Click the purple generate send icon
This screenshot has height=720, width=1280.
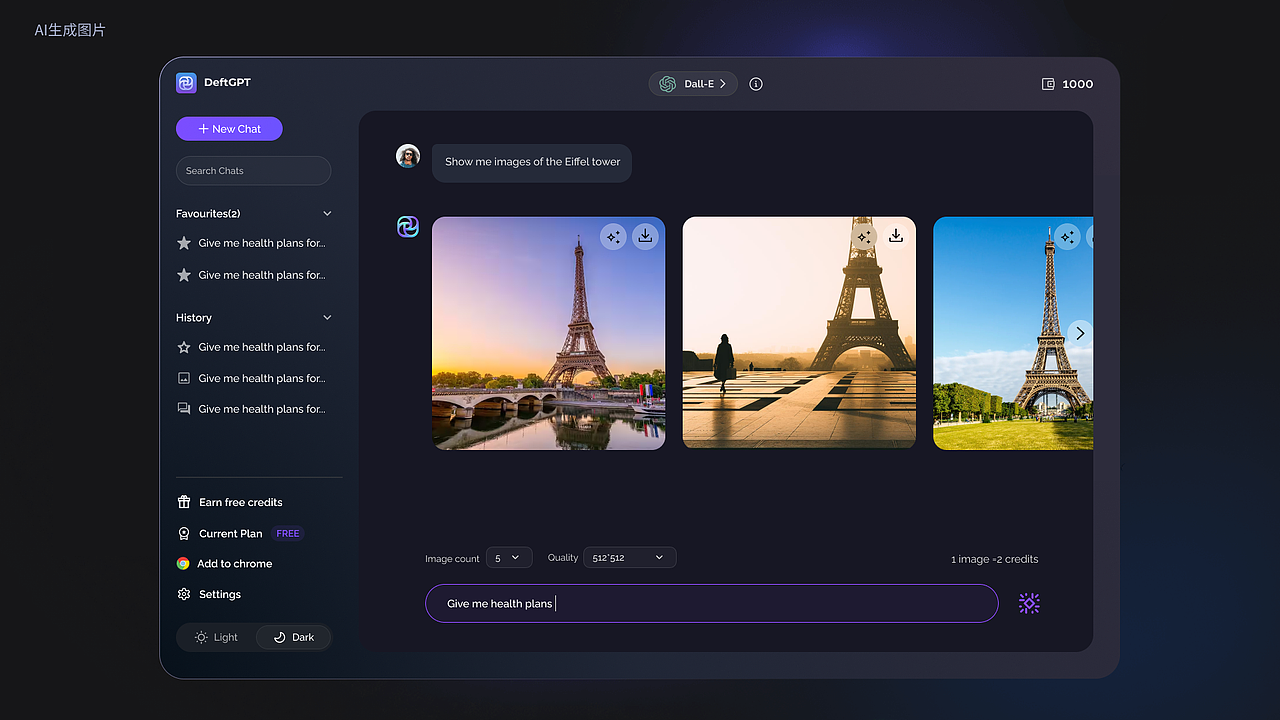click(1029, 603)
